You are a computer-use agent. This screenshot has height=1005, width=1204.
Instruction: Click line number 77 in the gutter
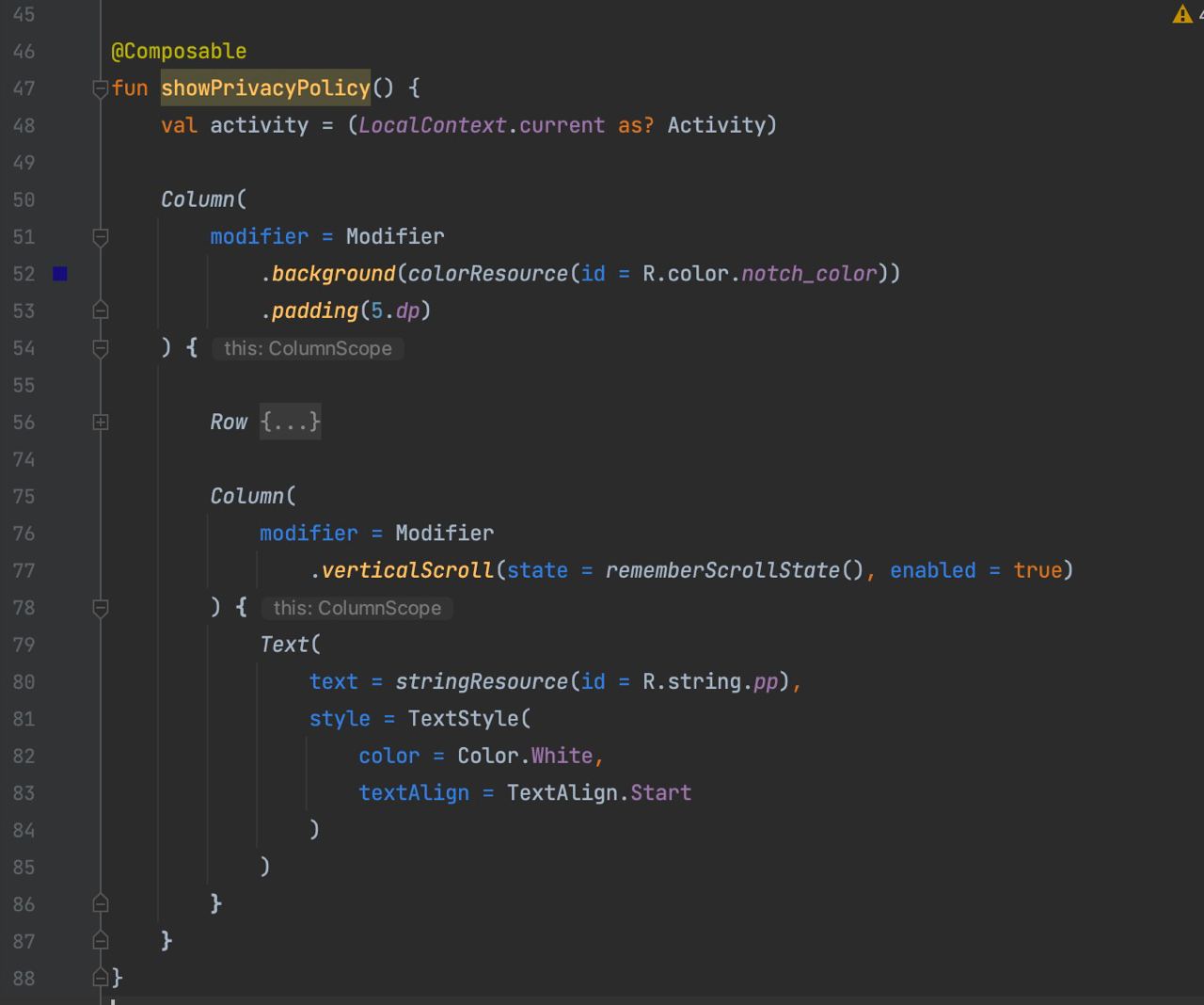point(24,570)
